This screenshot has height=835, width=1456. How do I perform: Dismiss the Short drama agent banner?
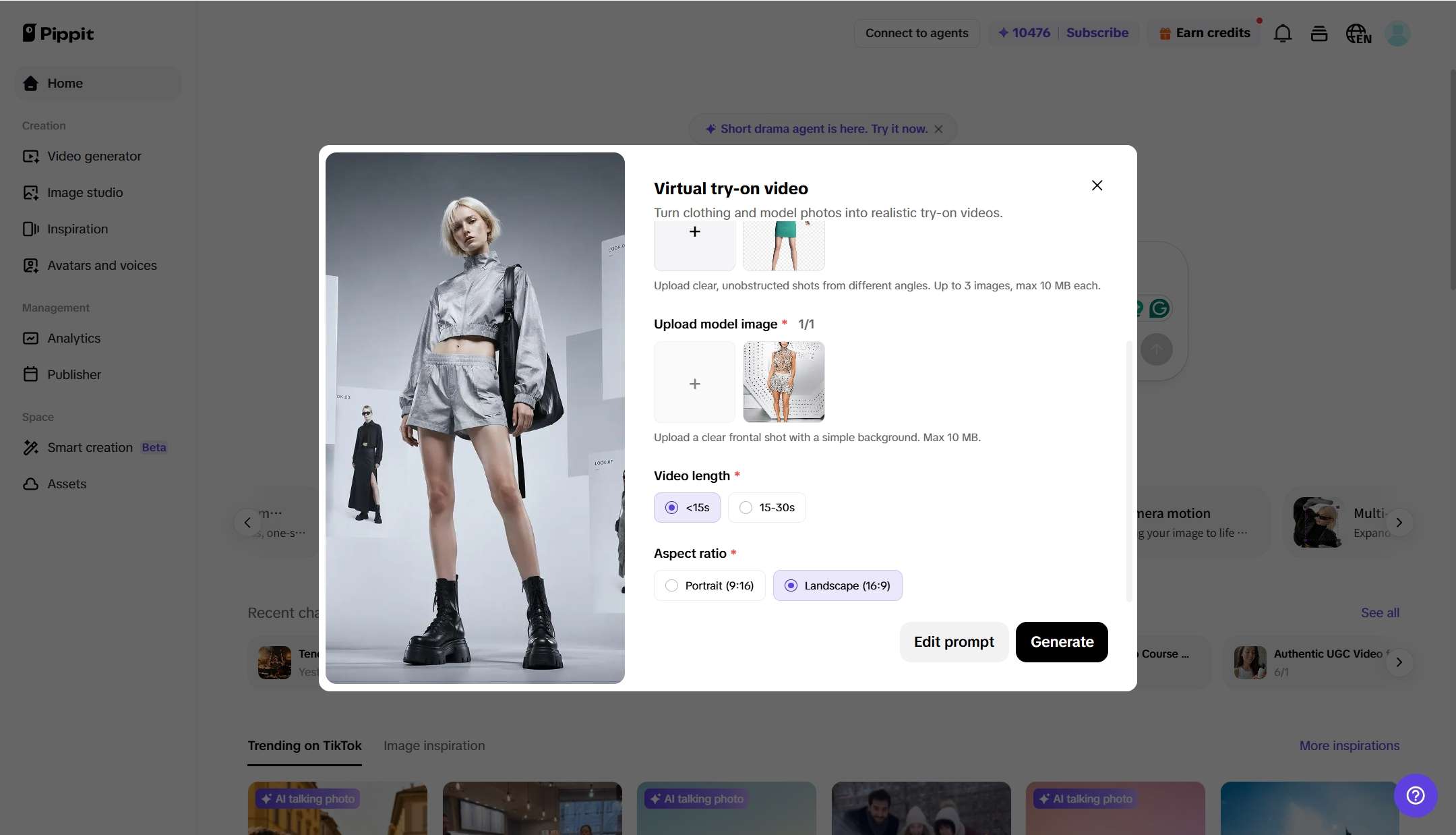click(x=938, y=129)
